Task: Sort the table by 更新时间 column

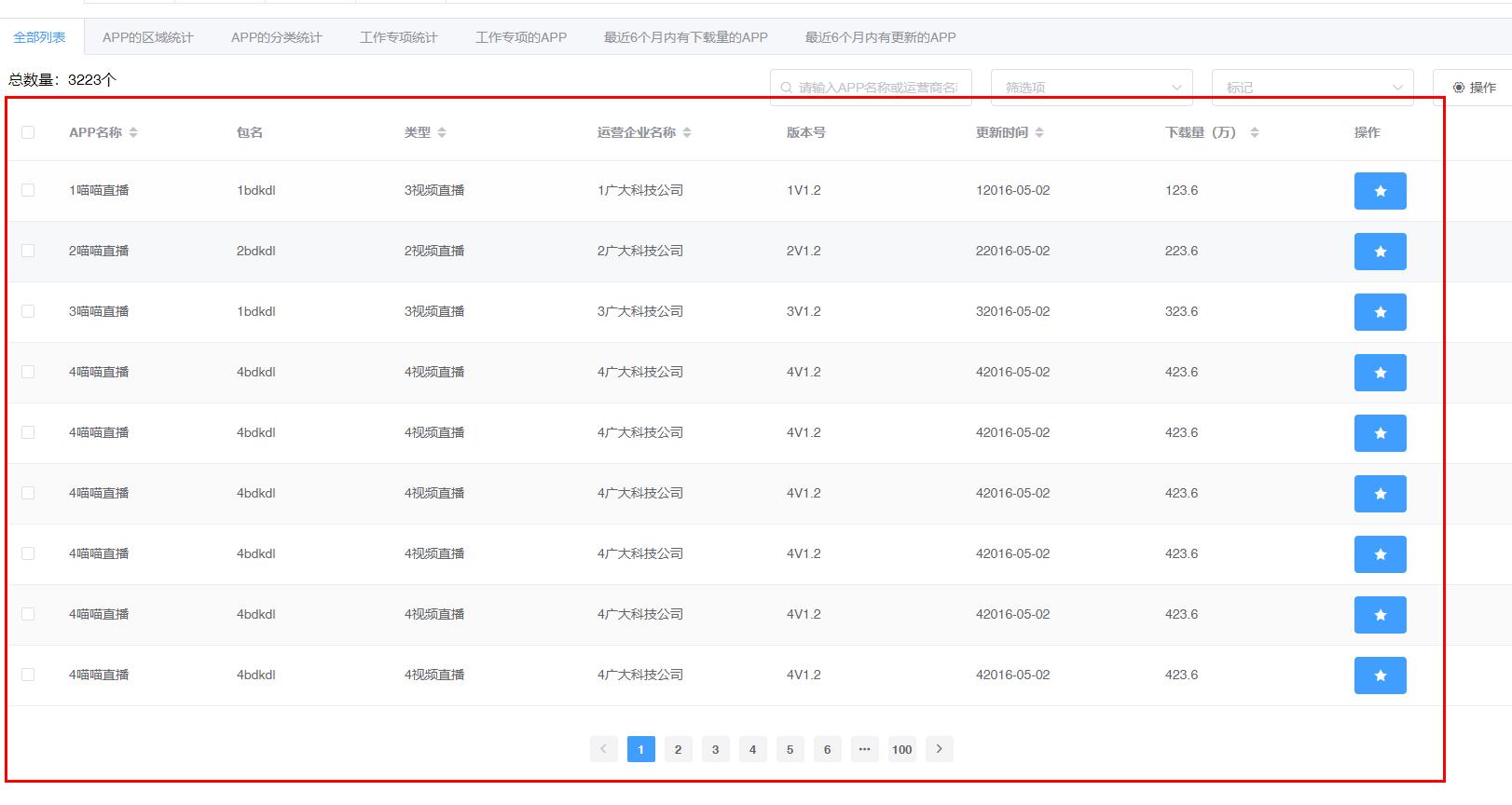Action: click(x=1039, y=132)
